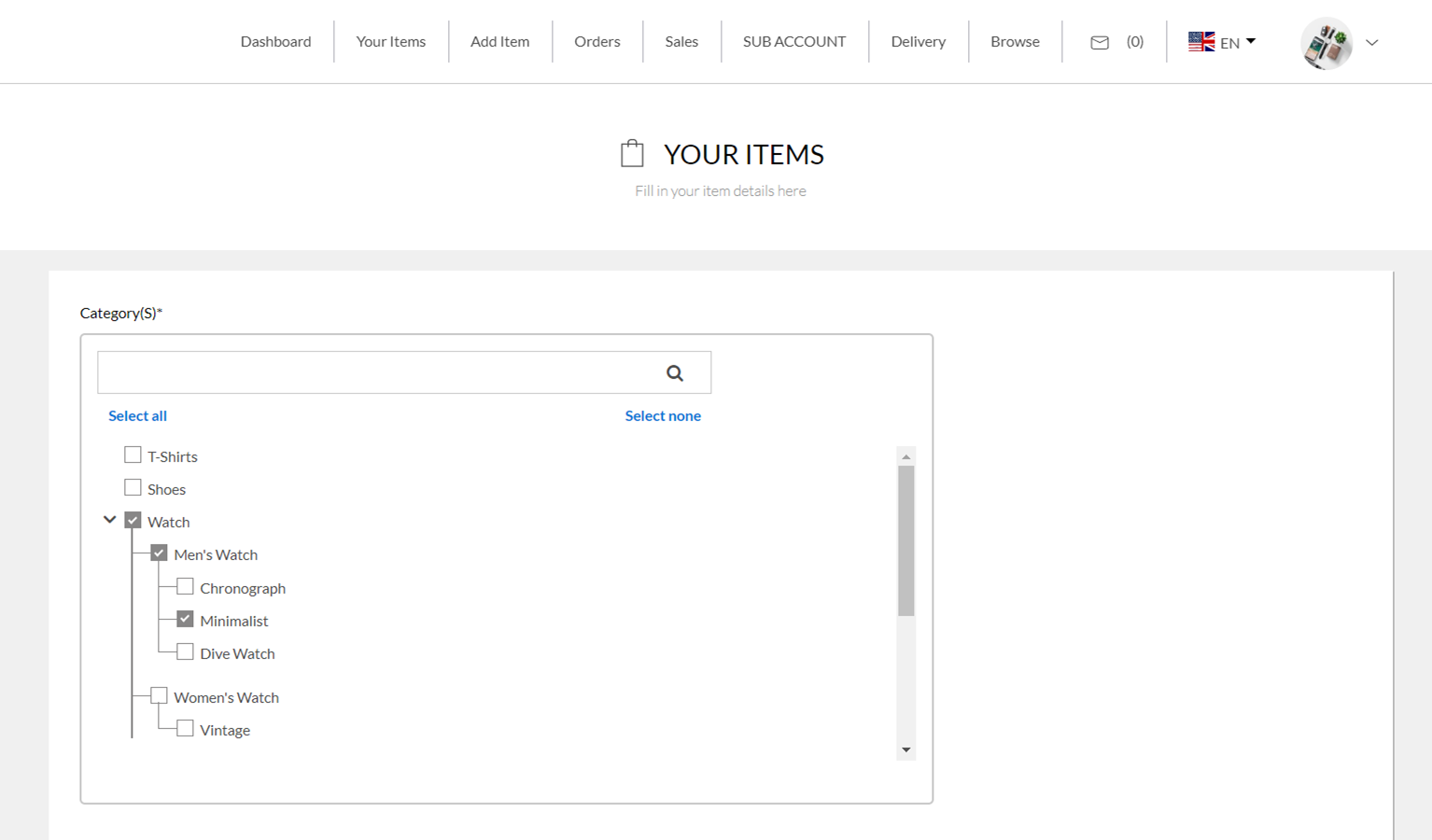This screenshot has width=1432, height=840.
Task: Click the Minimalist label text
Action: click(x=233, y=622)
